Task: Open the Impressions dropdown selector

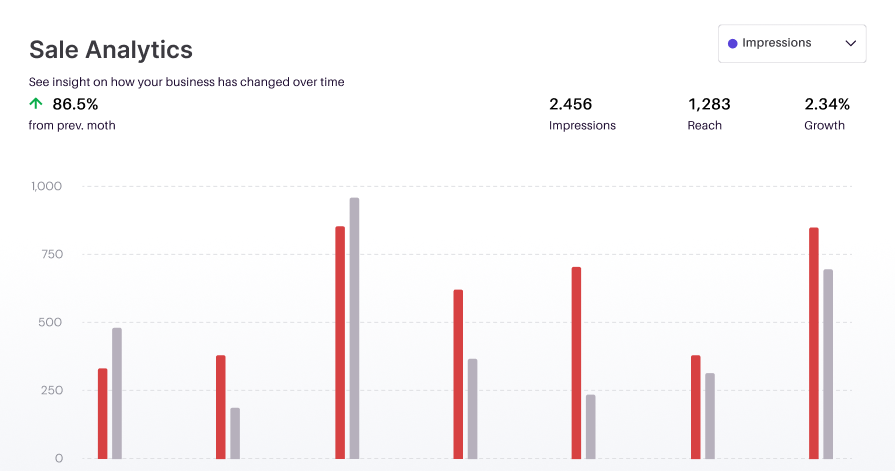Action: [791, 44]
